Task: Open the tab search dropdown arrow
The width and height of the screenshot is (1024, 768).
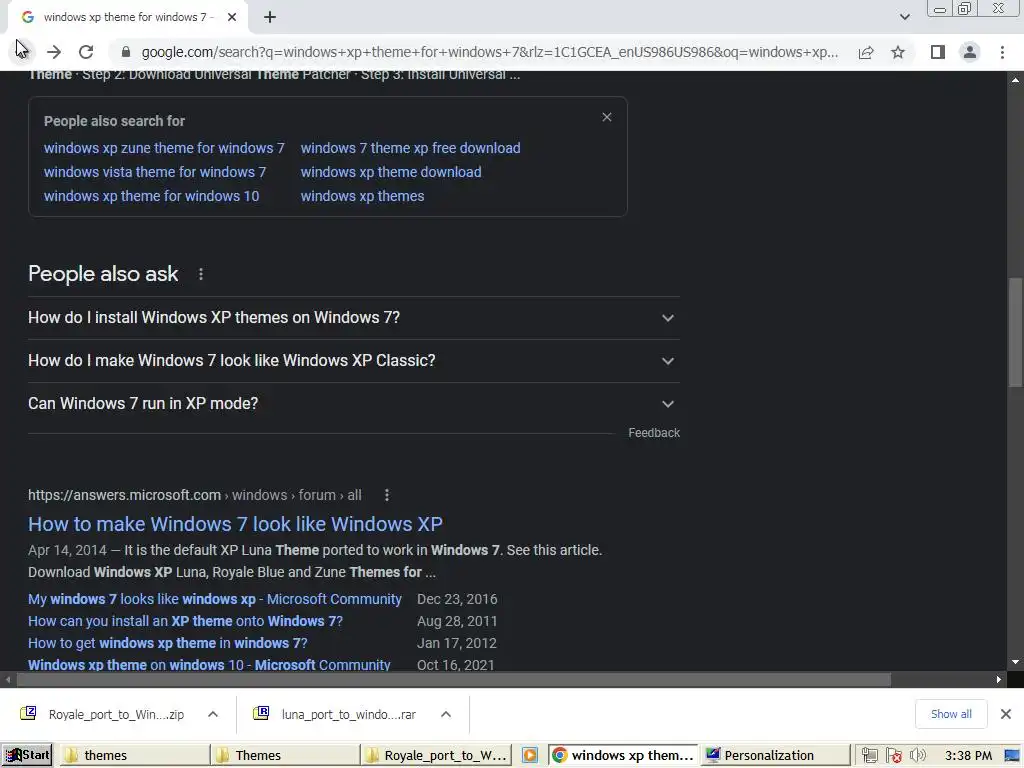Action: pyautogui.click(x=904, y=17)
